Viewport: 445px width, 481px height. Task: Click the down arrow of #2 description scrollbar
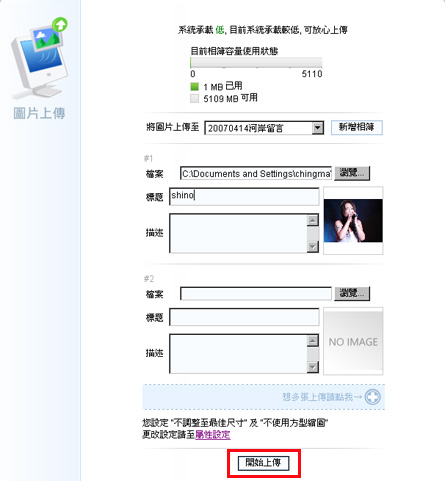coord(313,367)
